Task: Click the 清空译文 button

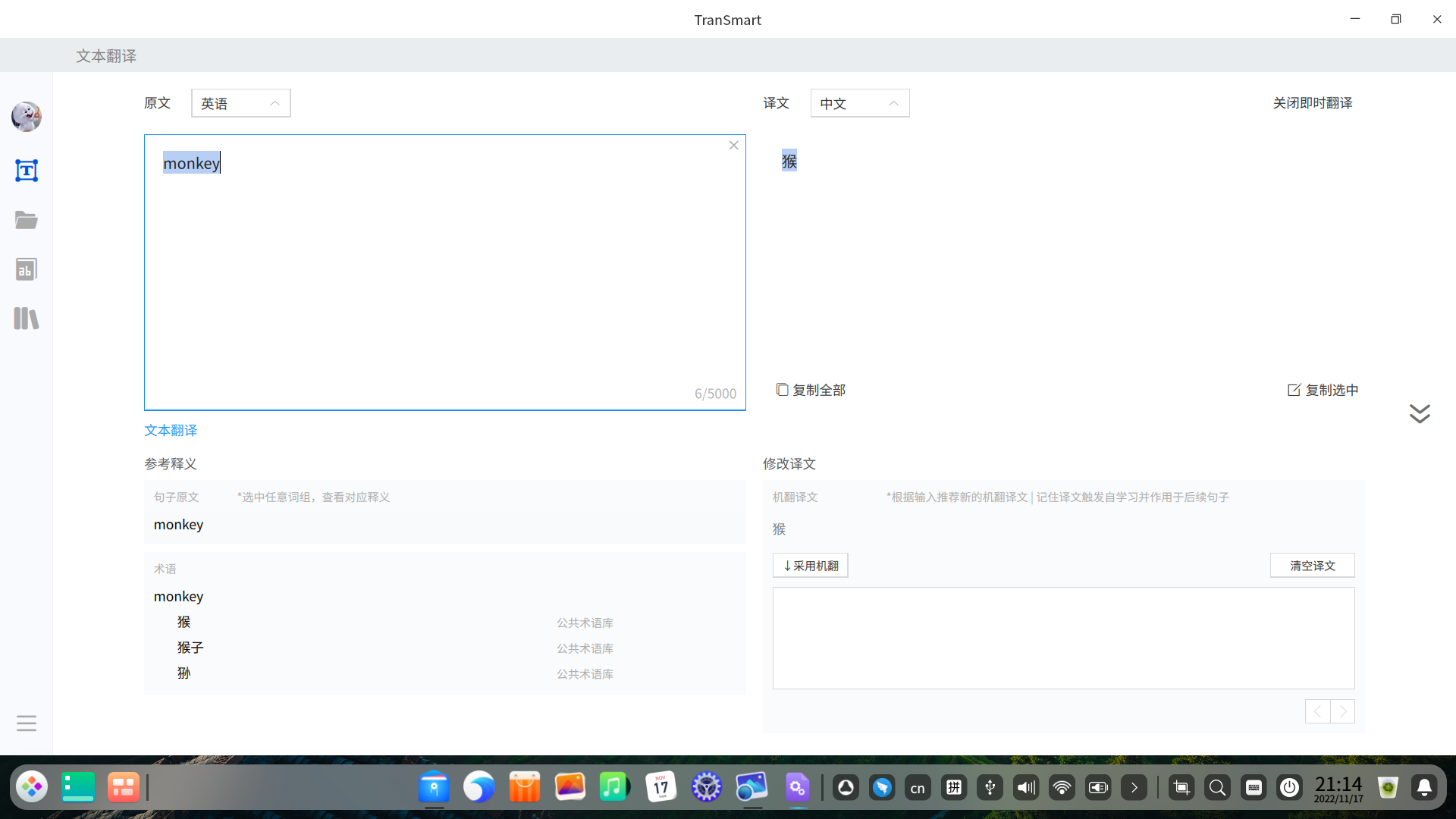Action: pyautogui.click(x=1311, y=565)
